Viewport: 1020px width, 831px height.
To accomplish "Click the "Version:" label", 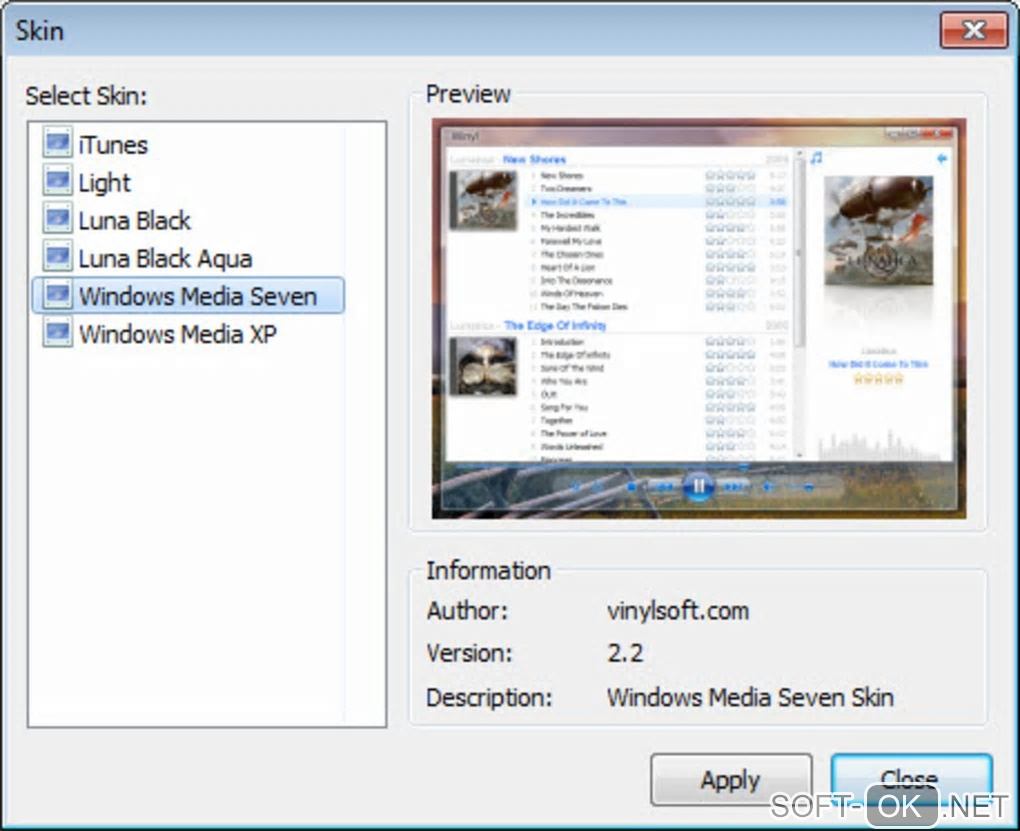I will tap(470, 653).
